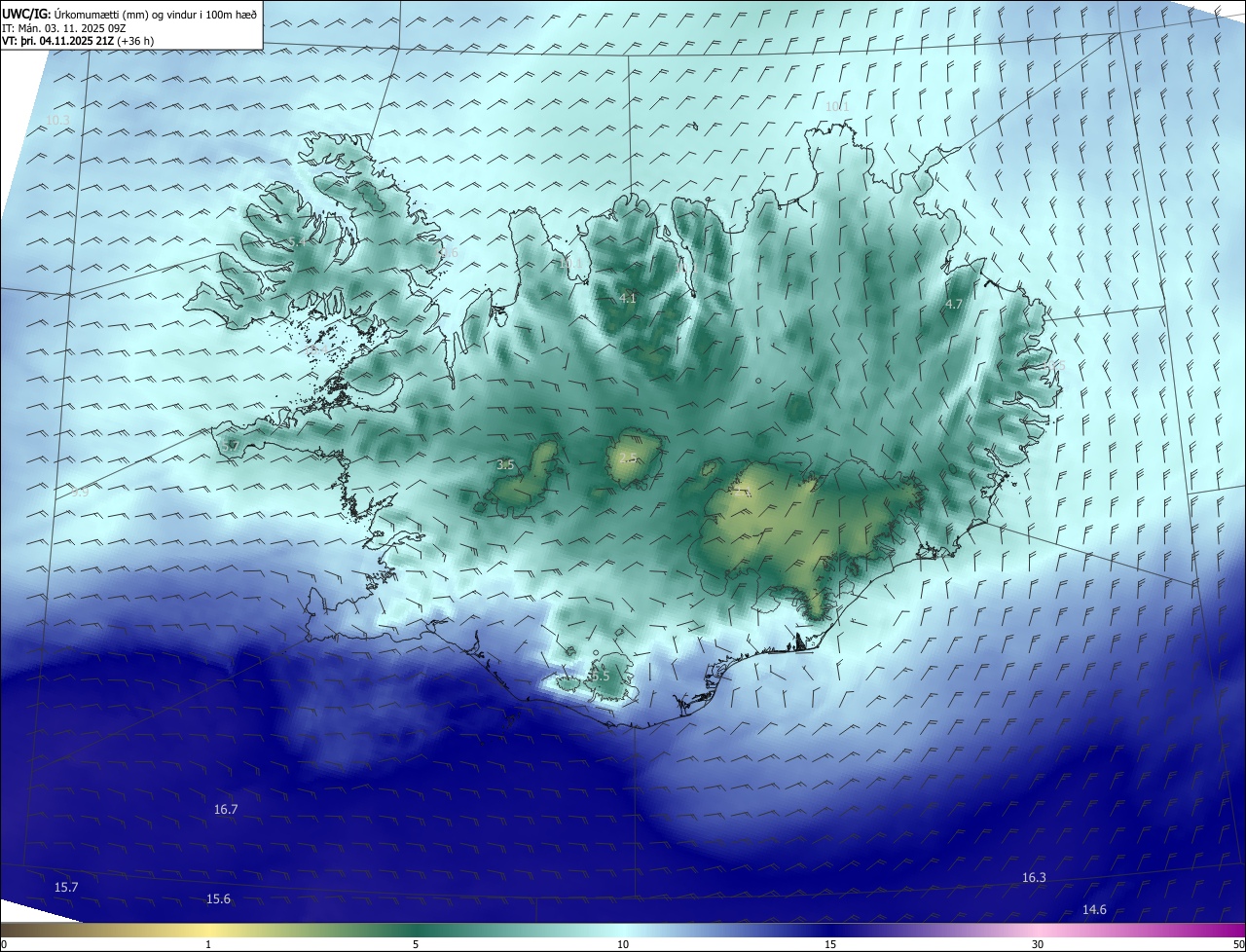Image resolution: width=1246 pixels, height=952 pixels.
Task: Click the 2.5 value on the central glacier
Action: click(628, 458)
